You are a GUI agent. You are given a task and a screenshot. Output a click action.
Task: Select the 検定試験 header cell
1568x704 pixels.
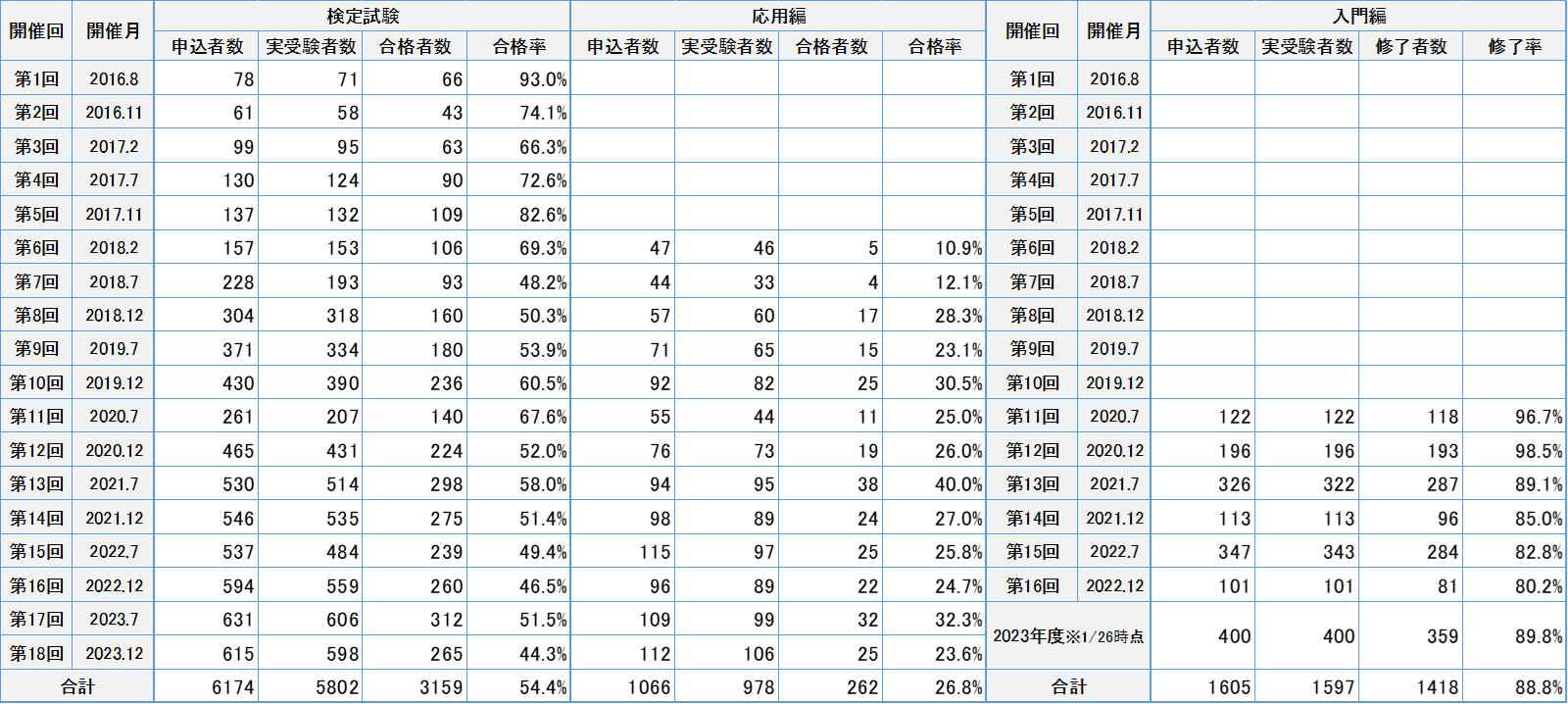pos(363,16)
